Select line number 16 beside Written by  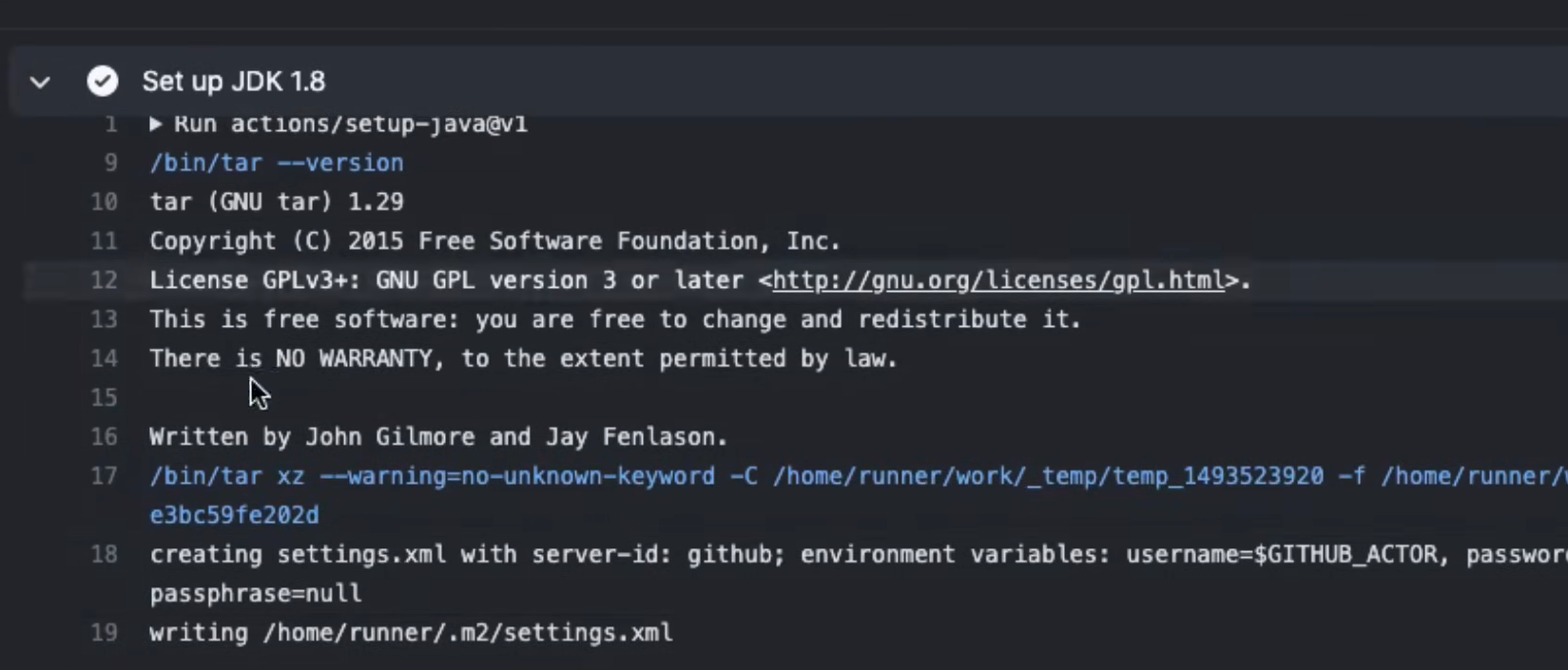[x=105, y=437]
